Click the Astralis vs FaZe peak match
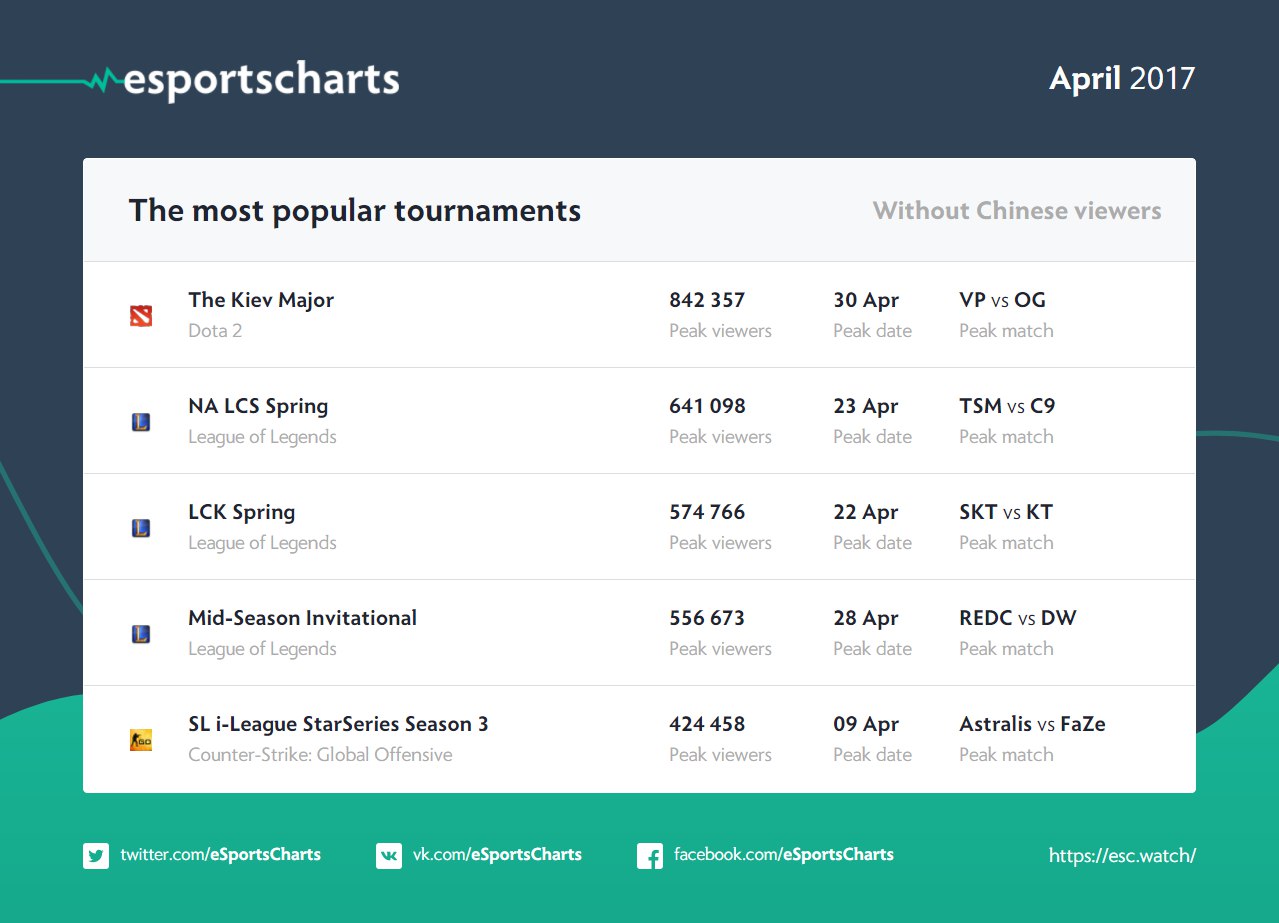This screenshot has width=1279, height=923. (x=1032, y=724)
